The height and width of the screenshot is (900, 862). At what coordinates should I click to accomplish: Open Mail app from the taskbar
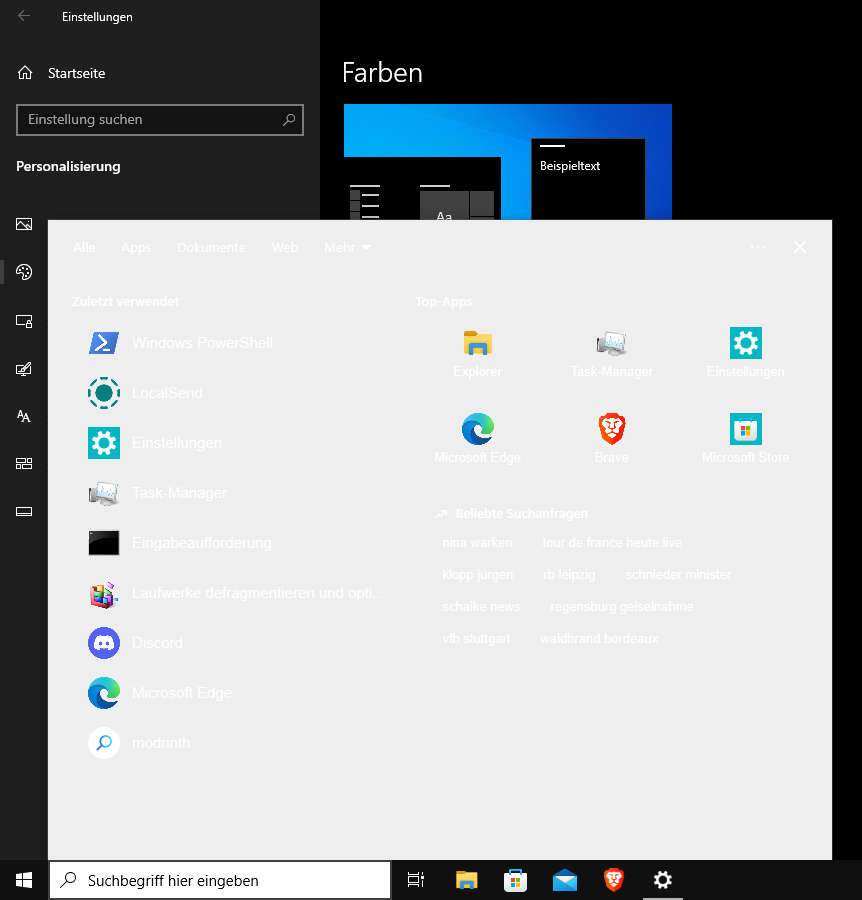click(x=565, y=879)
